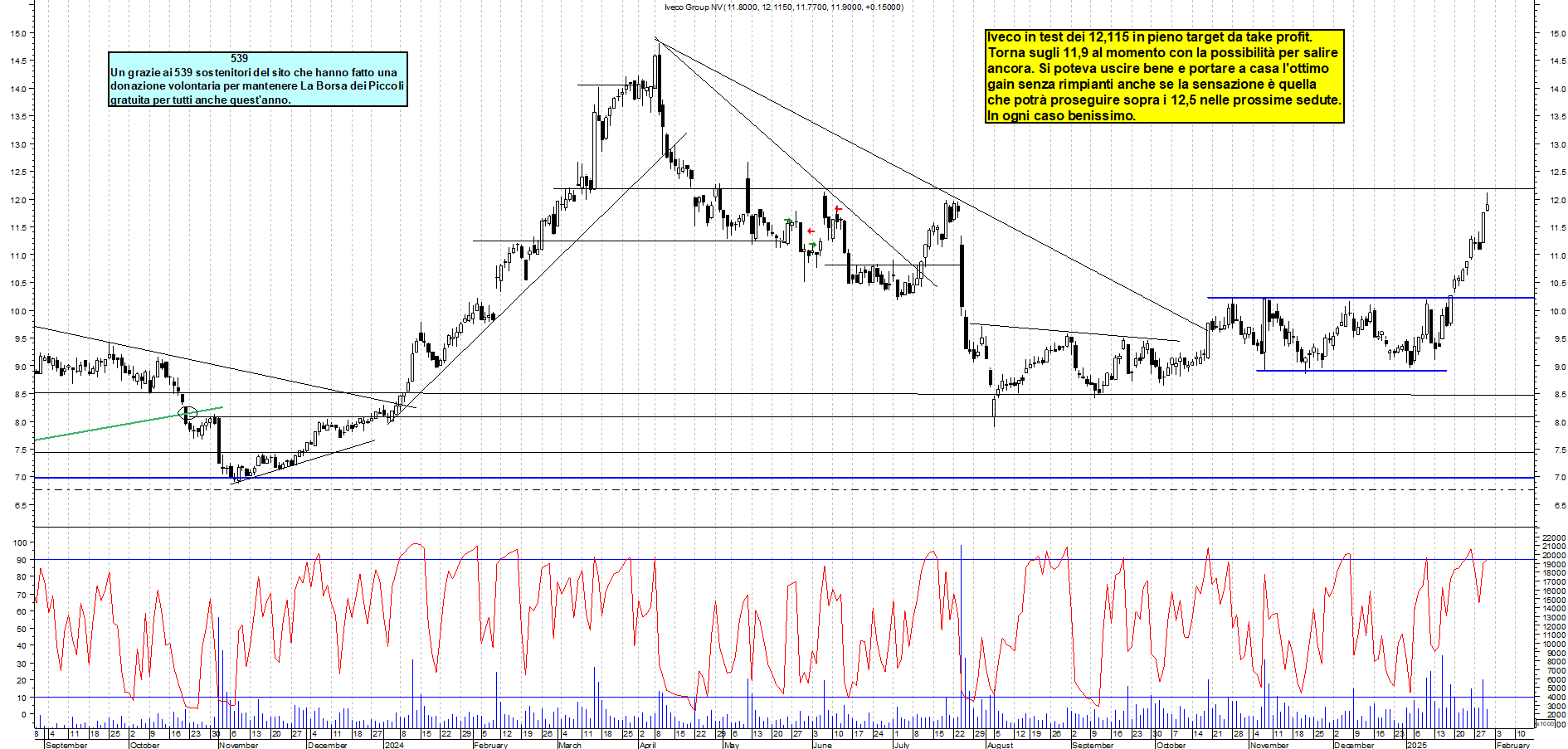This screenshot has height=749, width=1568.
Task: Select the 2024 year label on time axis
Action: (x=394, y=745)
